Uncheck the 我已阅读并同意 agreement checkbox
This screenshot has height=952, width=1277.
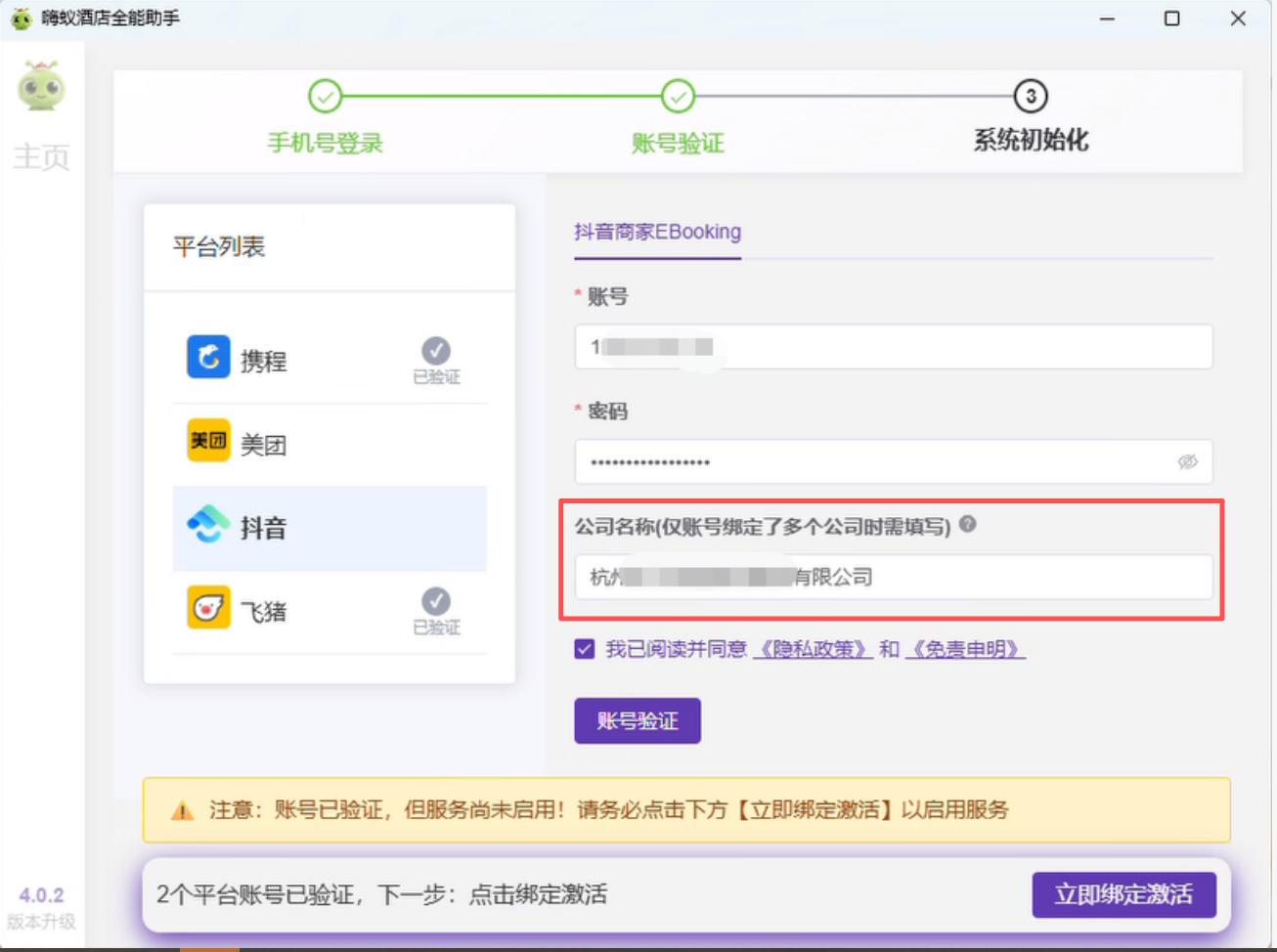[x=584, y=648]
